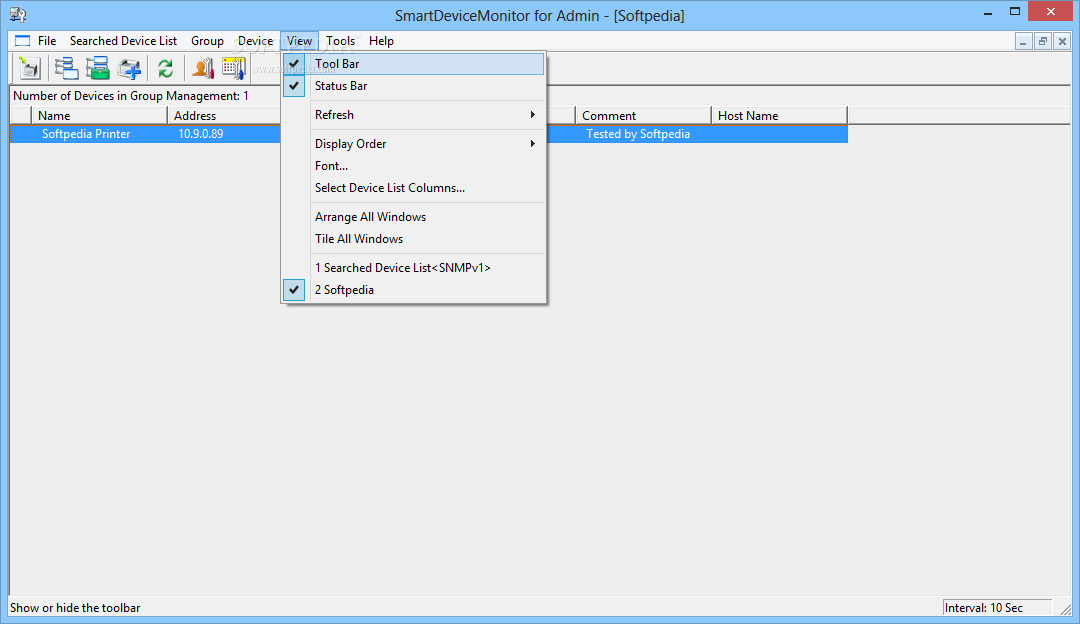Click the pinned printer toolbar icon

pyautogui.click(x=30, y=68)
